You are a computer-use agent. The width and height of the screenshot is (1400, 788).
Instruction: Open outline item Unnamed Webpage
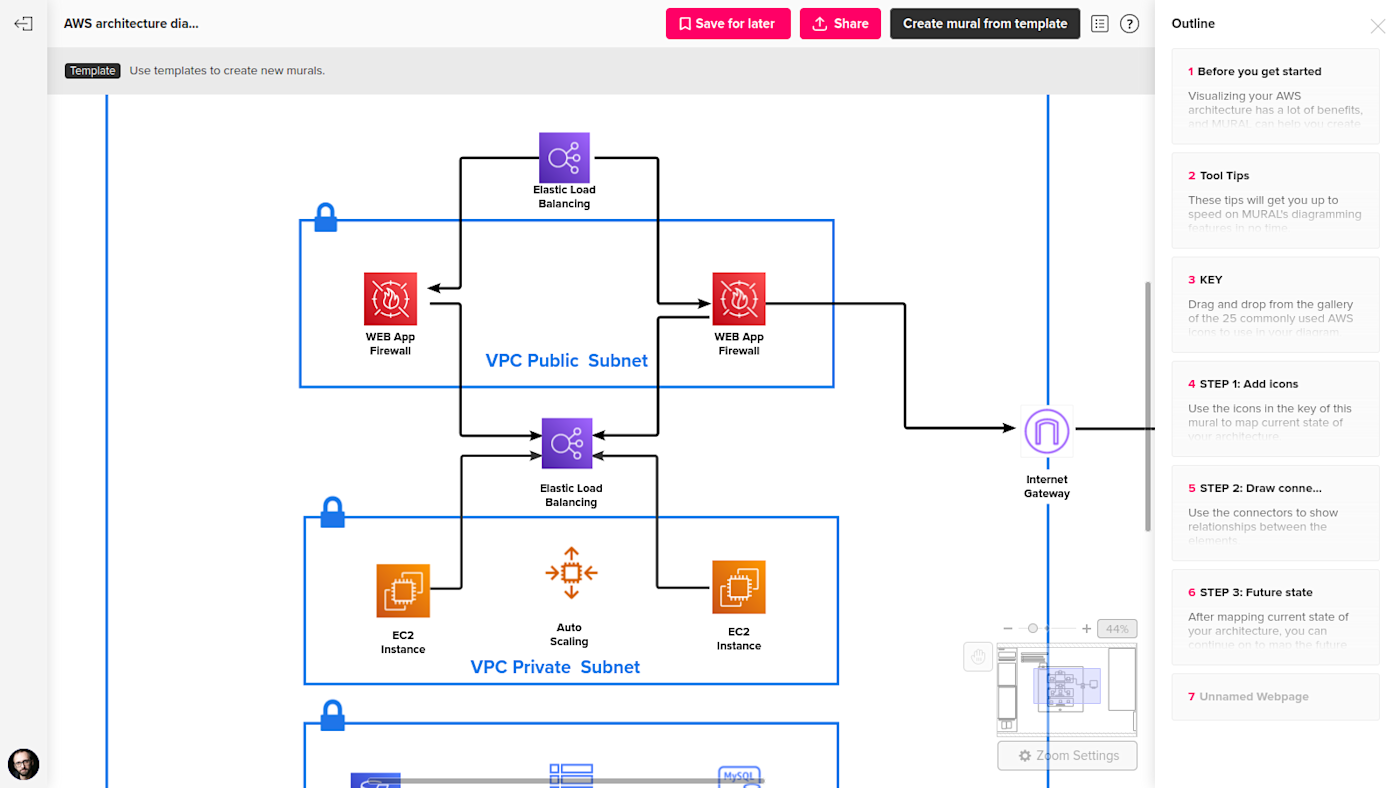(x=1275, y=697)
